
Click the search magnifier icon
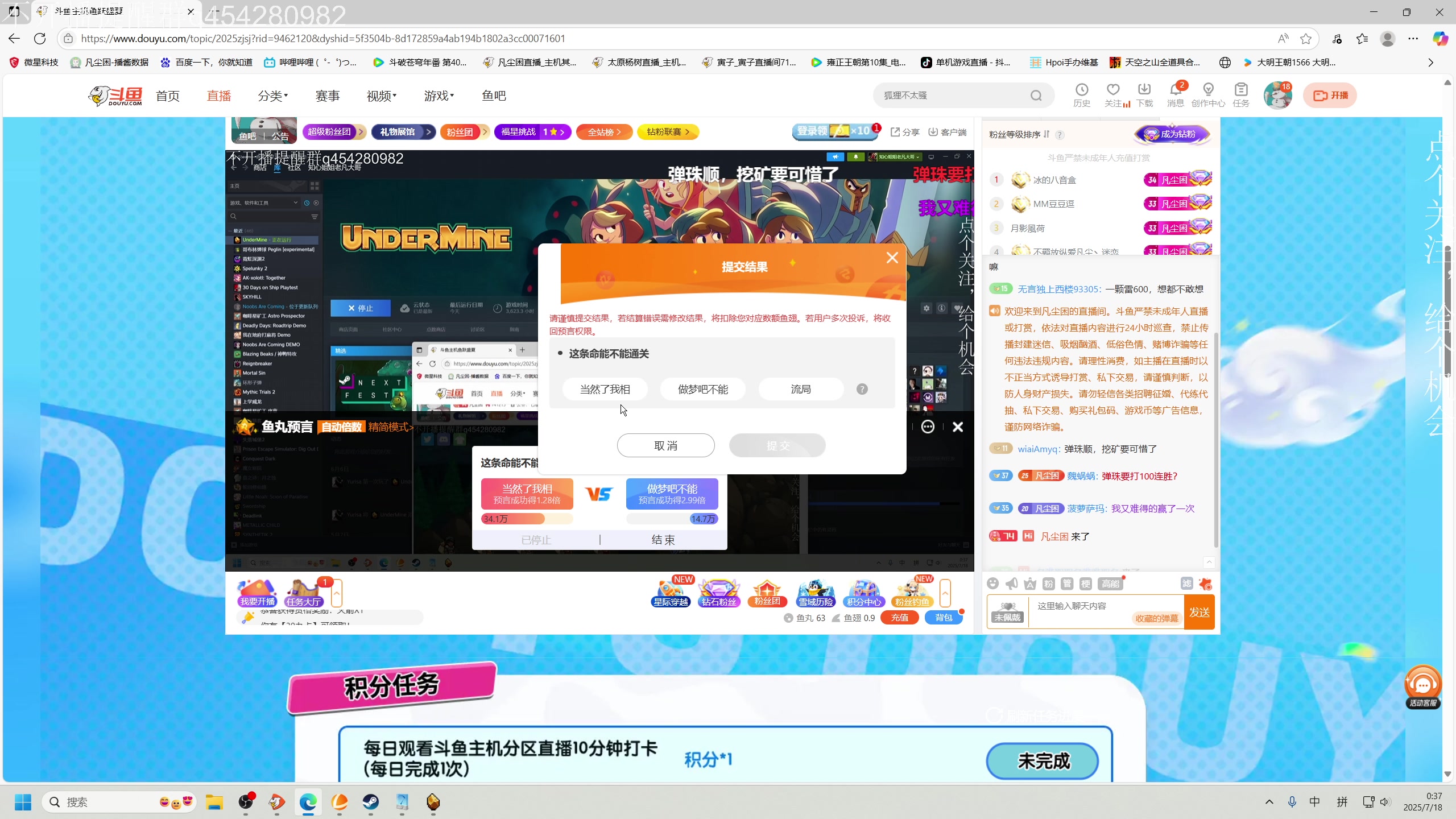point(1036,96)
